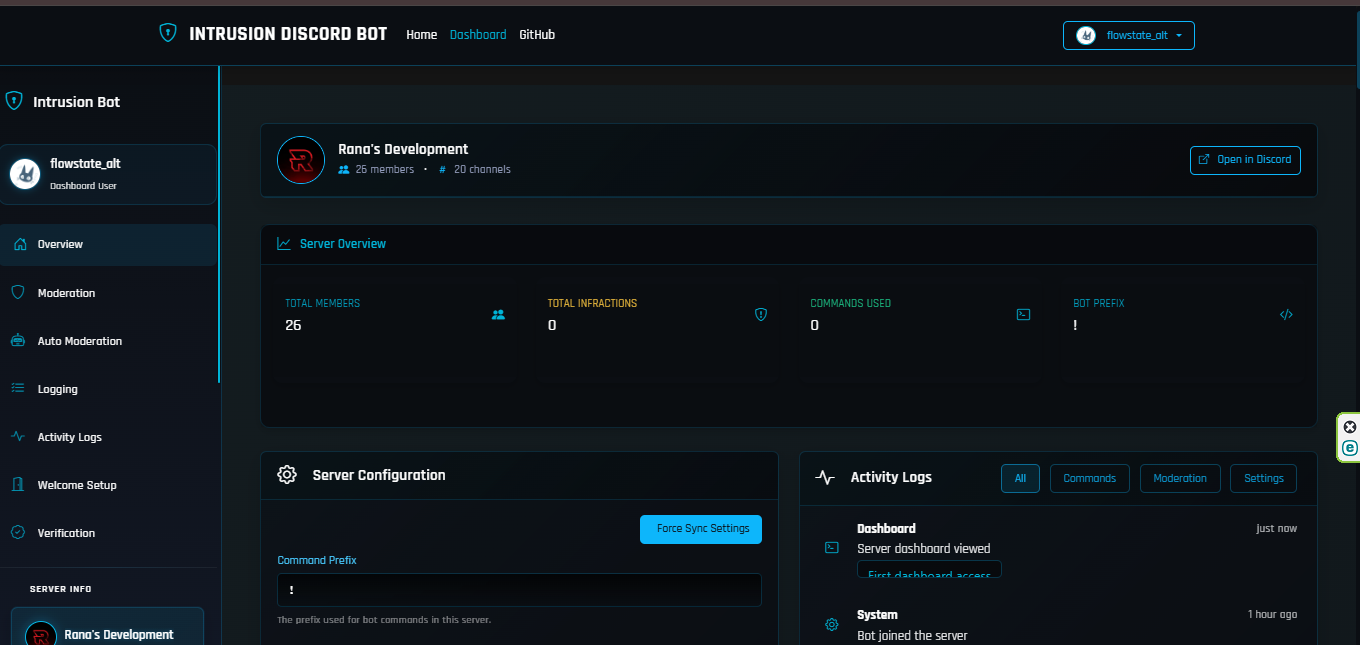Click the sidebar scrollbar
1360x645 pixels.
(x=219, y=225)
